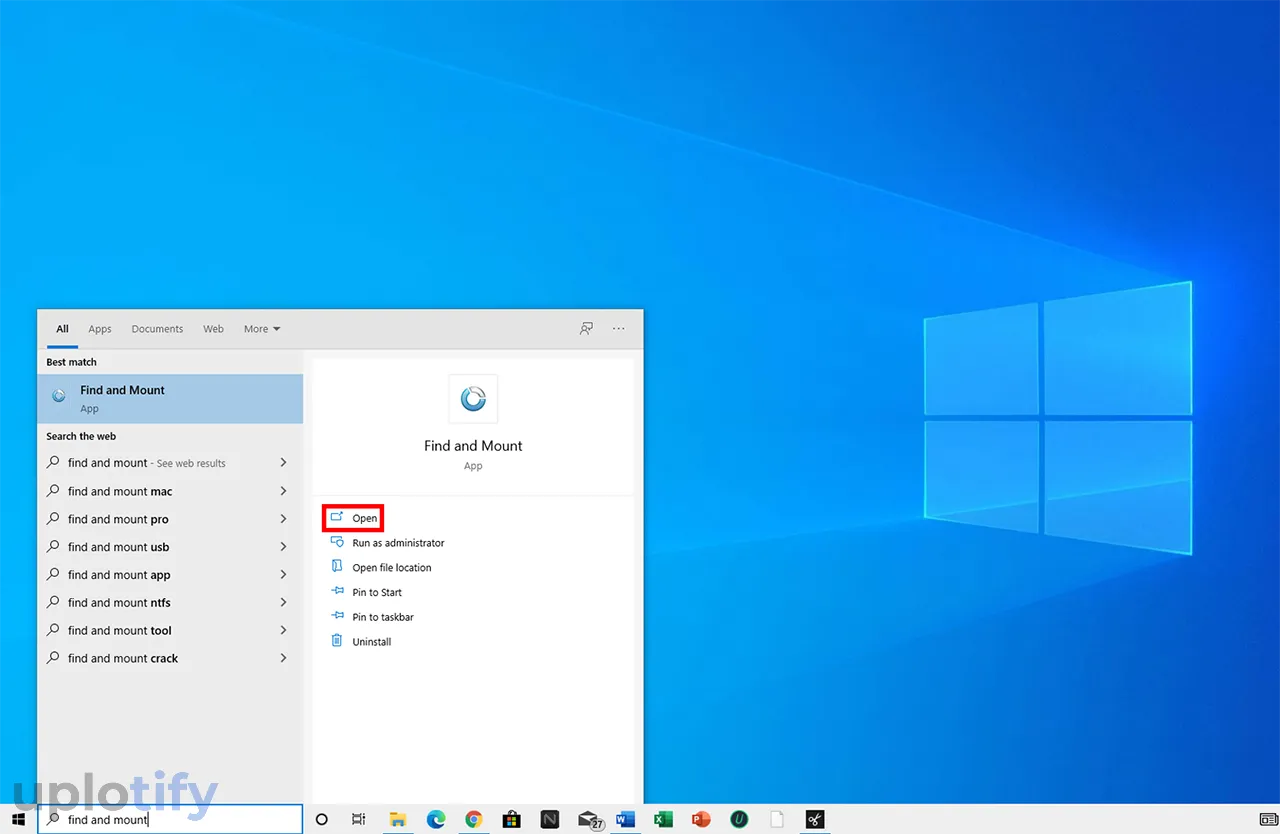Open the blank document icon on taskbar

click(777, 819)
